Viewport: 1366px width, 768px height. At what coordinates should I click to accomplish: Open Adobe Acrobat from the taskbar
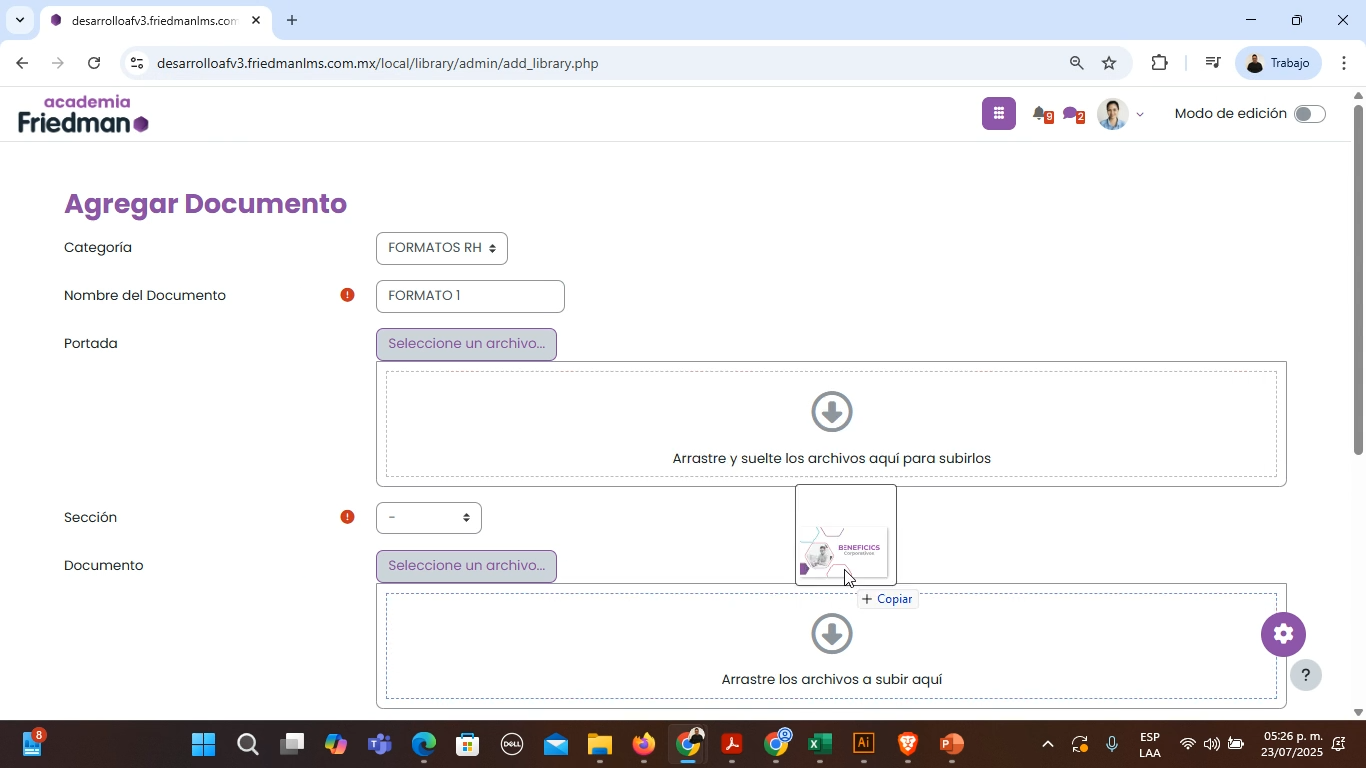coord(731,744)
